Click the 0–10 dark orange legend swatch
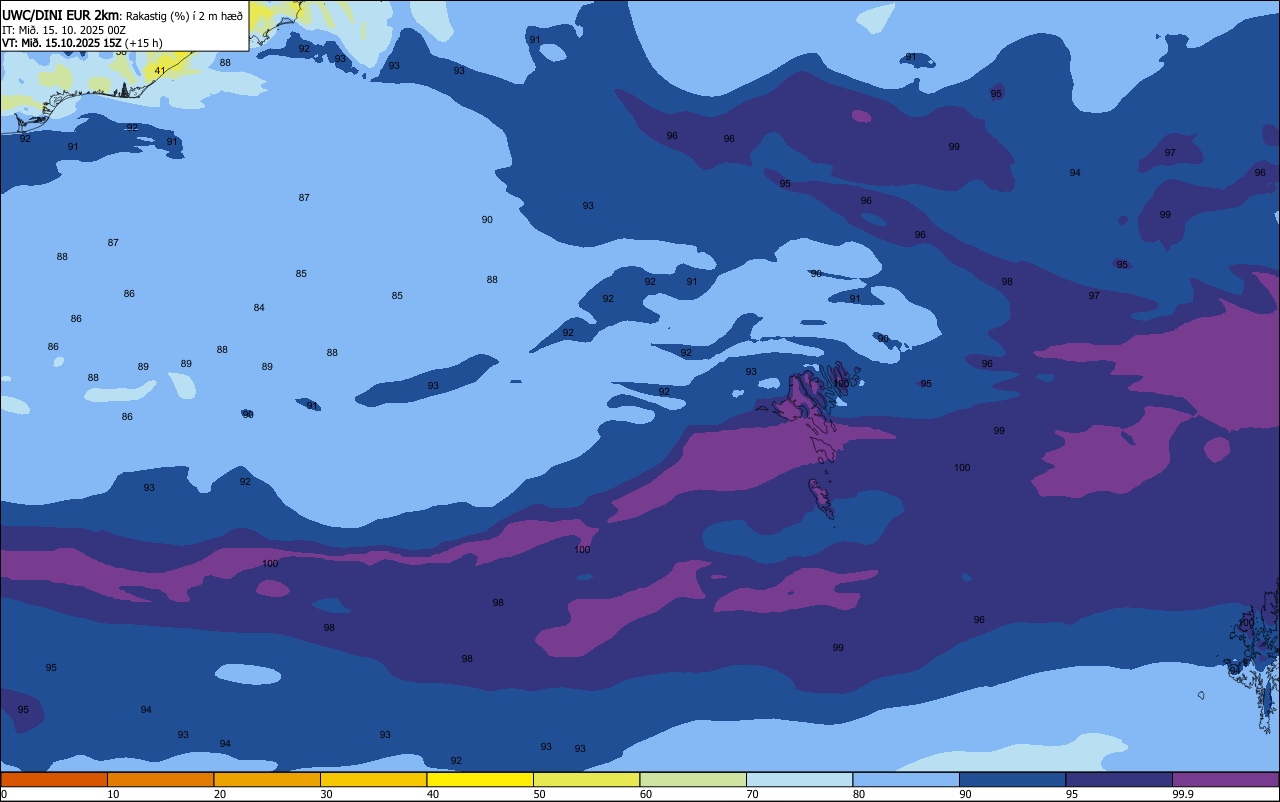1280x802 pixels. tap(54, 779)
